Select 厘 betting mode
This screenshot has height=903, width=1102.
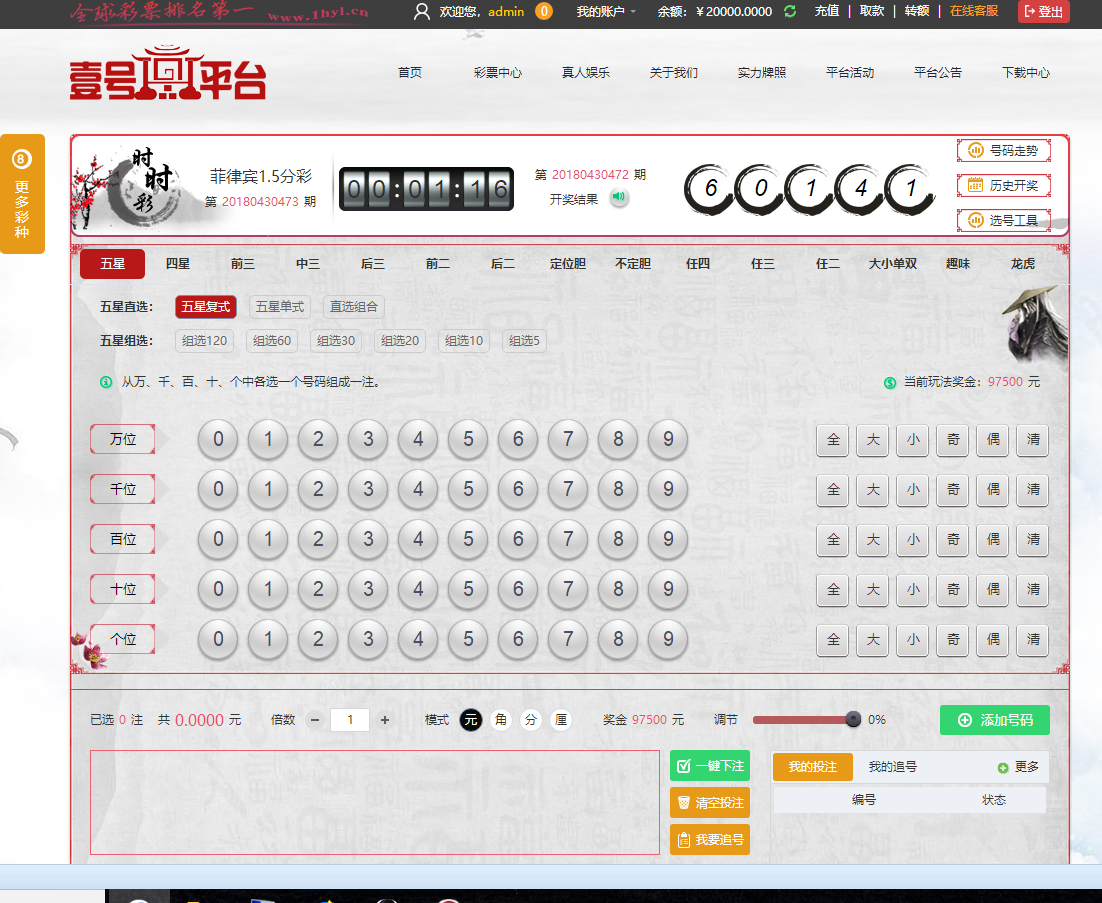coord(561,720)
